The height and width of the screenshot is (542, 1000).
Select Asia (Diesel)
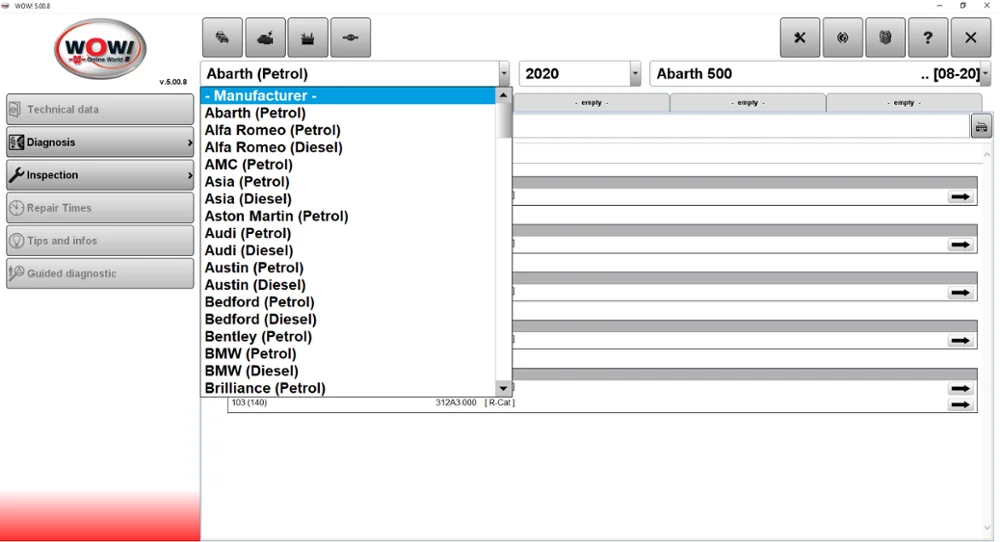(x=348, y=199)
